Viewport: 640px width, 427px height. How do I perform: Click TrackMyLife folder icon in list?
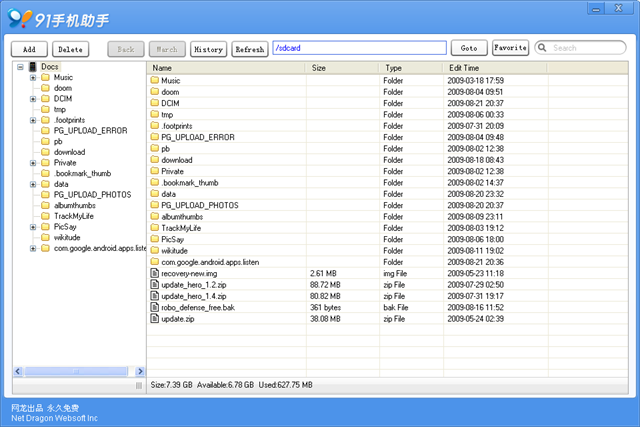(155, 227)
